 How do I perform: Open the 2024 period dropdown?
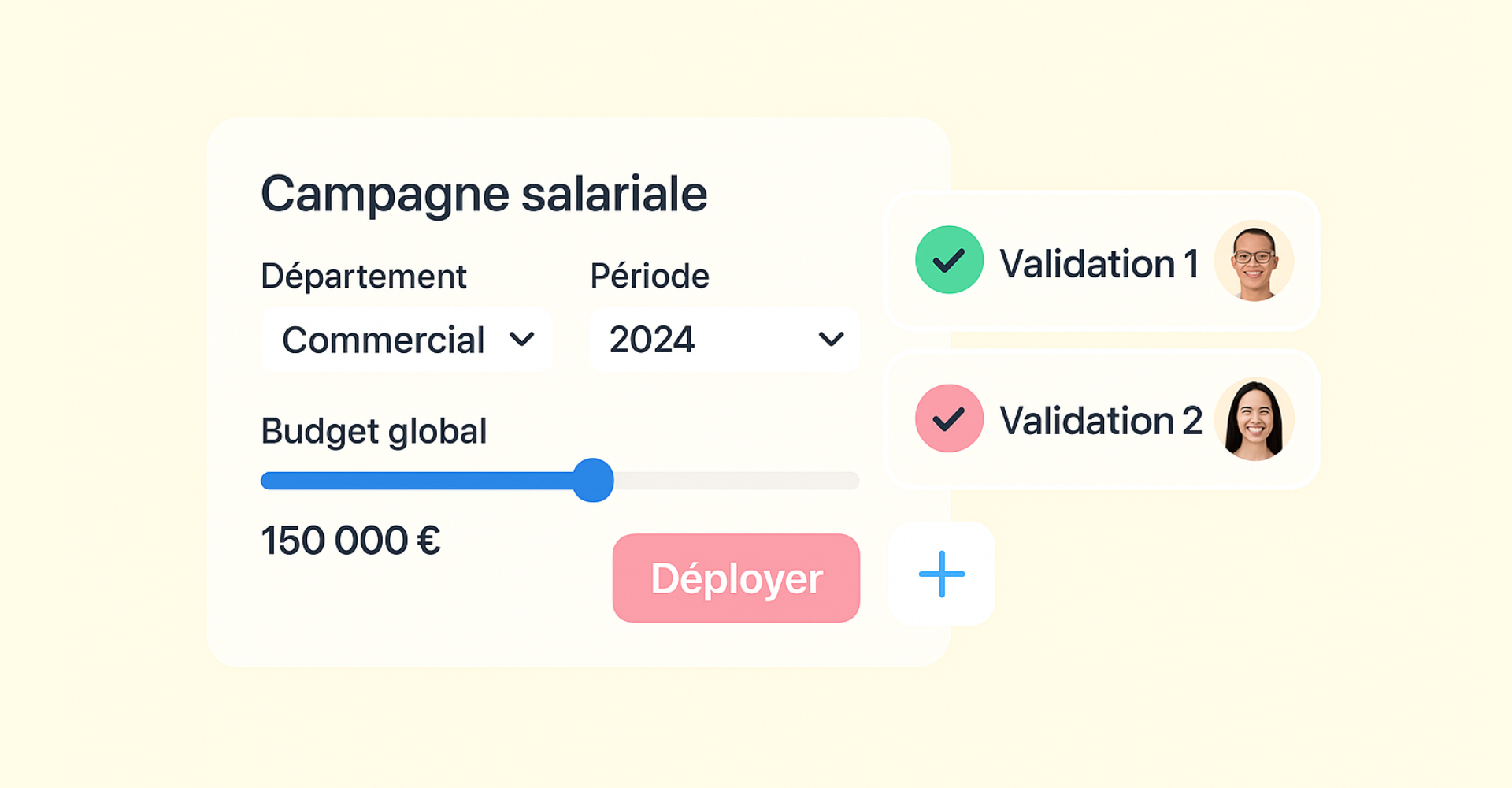tap(723, 340)
